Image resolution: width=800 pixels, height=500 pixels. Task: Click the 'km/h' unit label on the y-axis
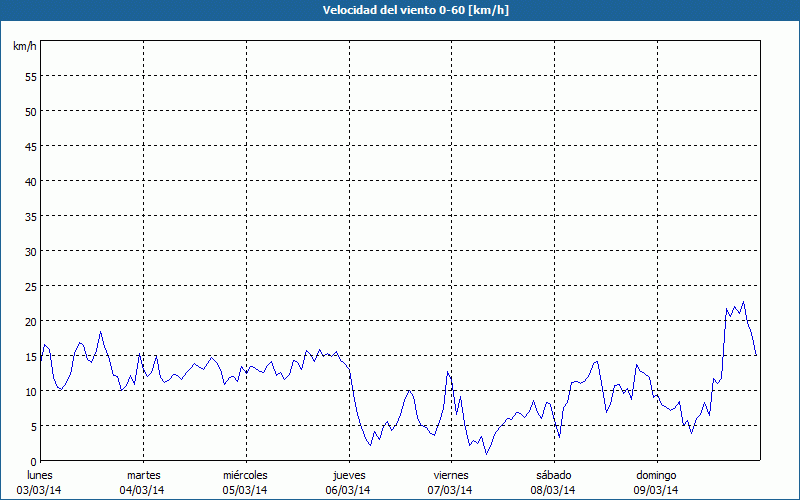tap(24, 47)
